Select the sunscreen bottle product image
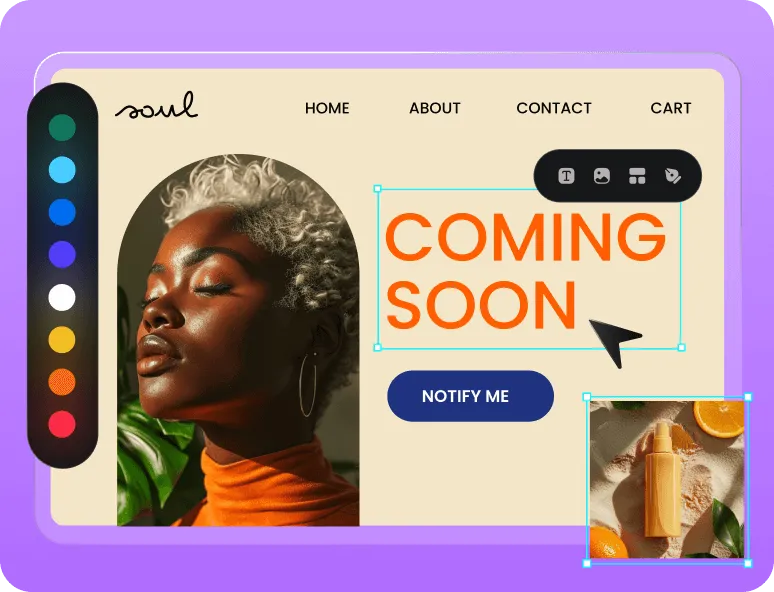 click(x=667, y=480)
